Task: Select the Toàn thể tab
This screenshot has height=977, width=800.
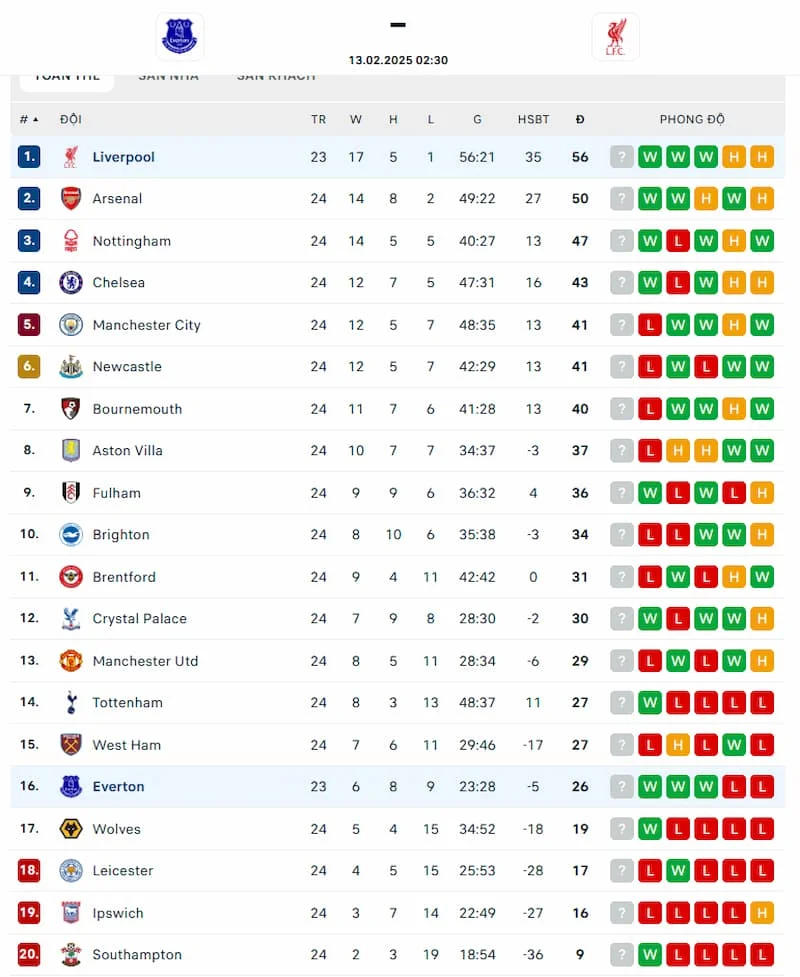Action: [67, 79]
